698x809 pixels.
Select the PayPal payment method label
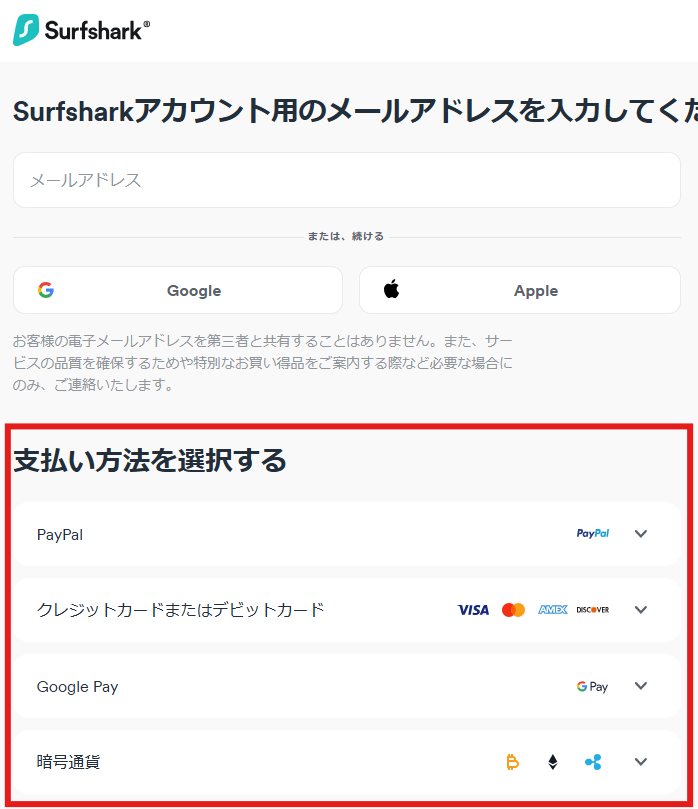click(60, 535)
